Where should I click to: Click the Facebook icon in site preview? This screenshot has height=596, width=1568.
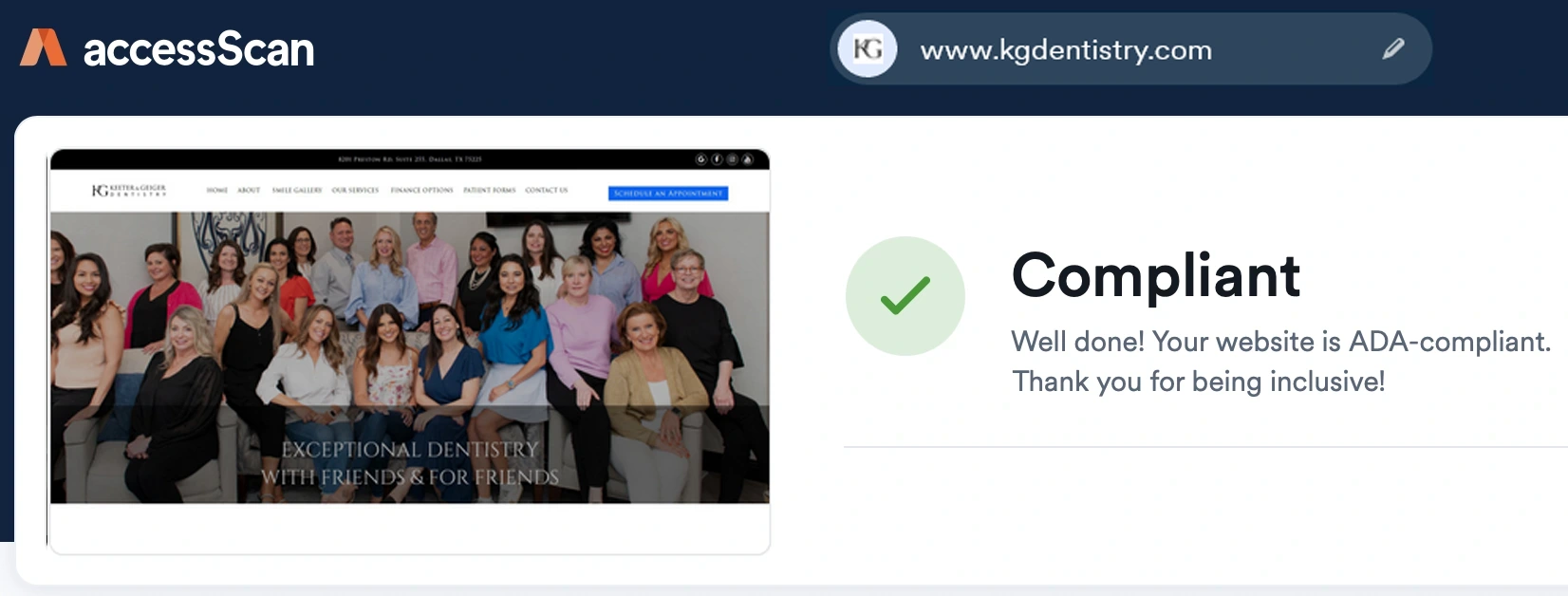pos(717,159)
